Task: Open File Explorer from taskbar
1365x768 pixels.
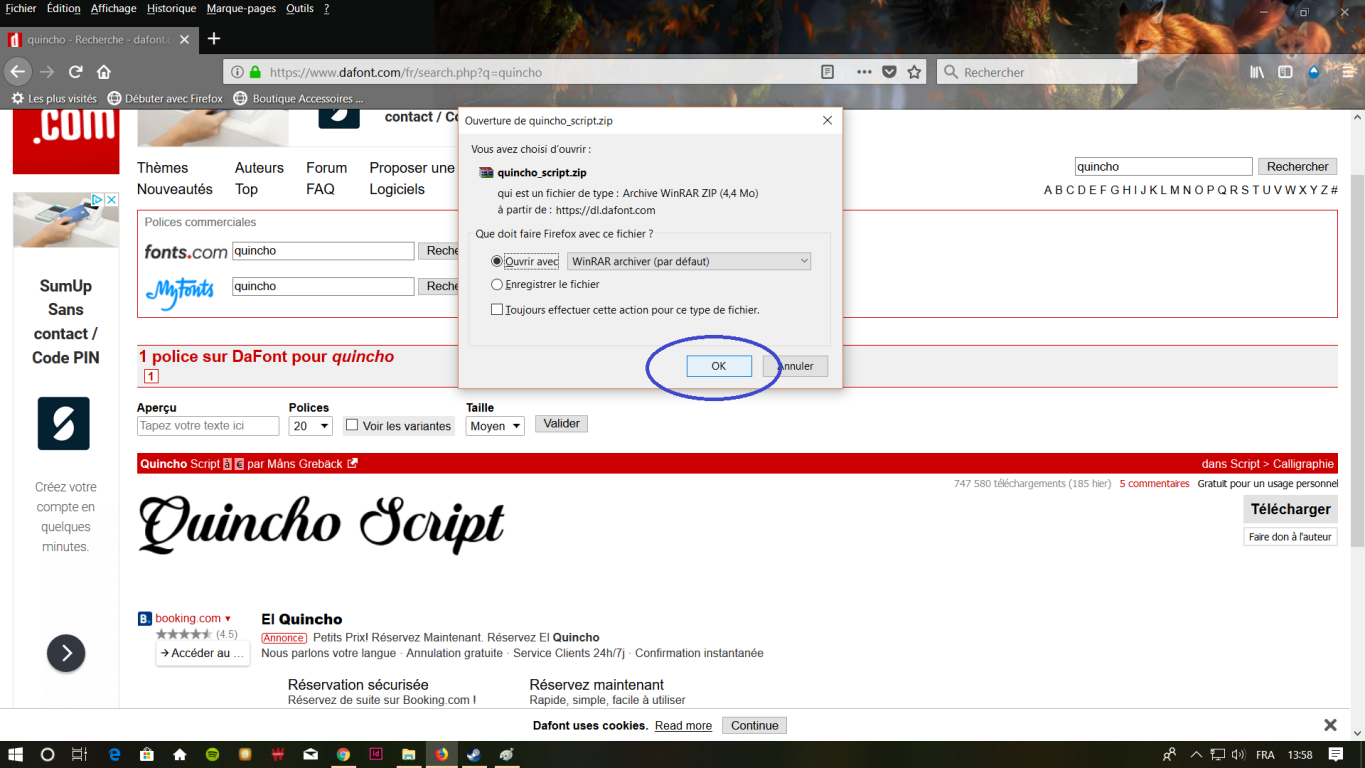Action: coord(409,754)
